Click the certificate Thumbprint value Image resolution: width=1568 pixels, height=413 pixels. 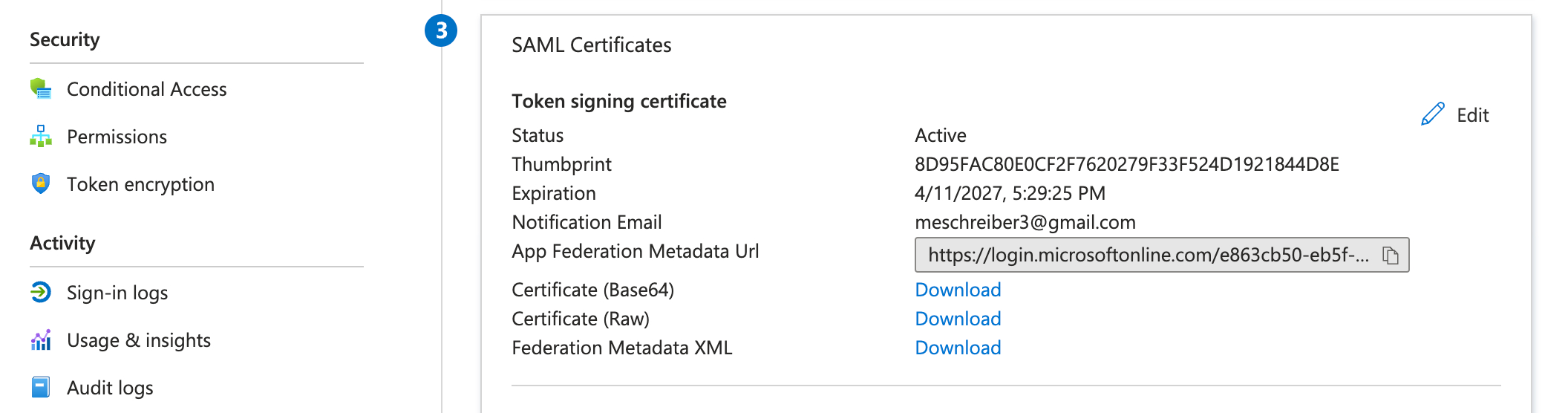click(x=1126, y=164)
